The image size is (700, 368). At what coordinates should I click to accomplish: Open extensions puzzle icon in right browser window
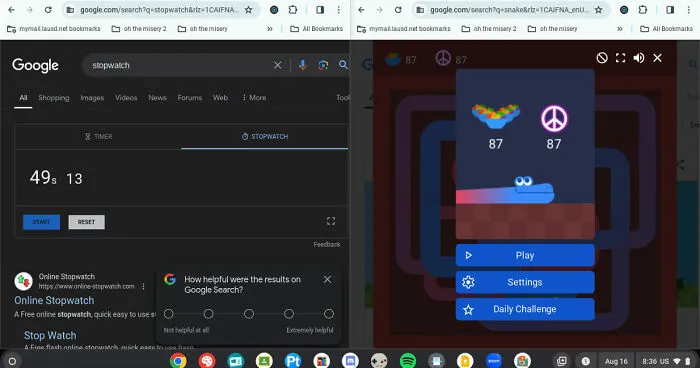(642, 9)
